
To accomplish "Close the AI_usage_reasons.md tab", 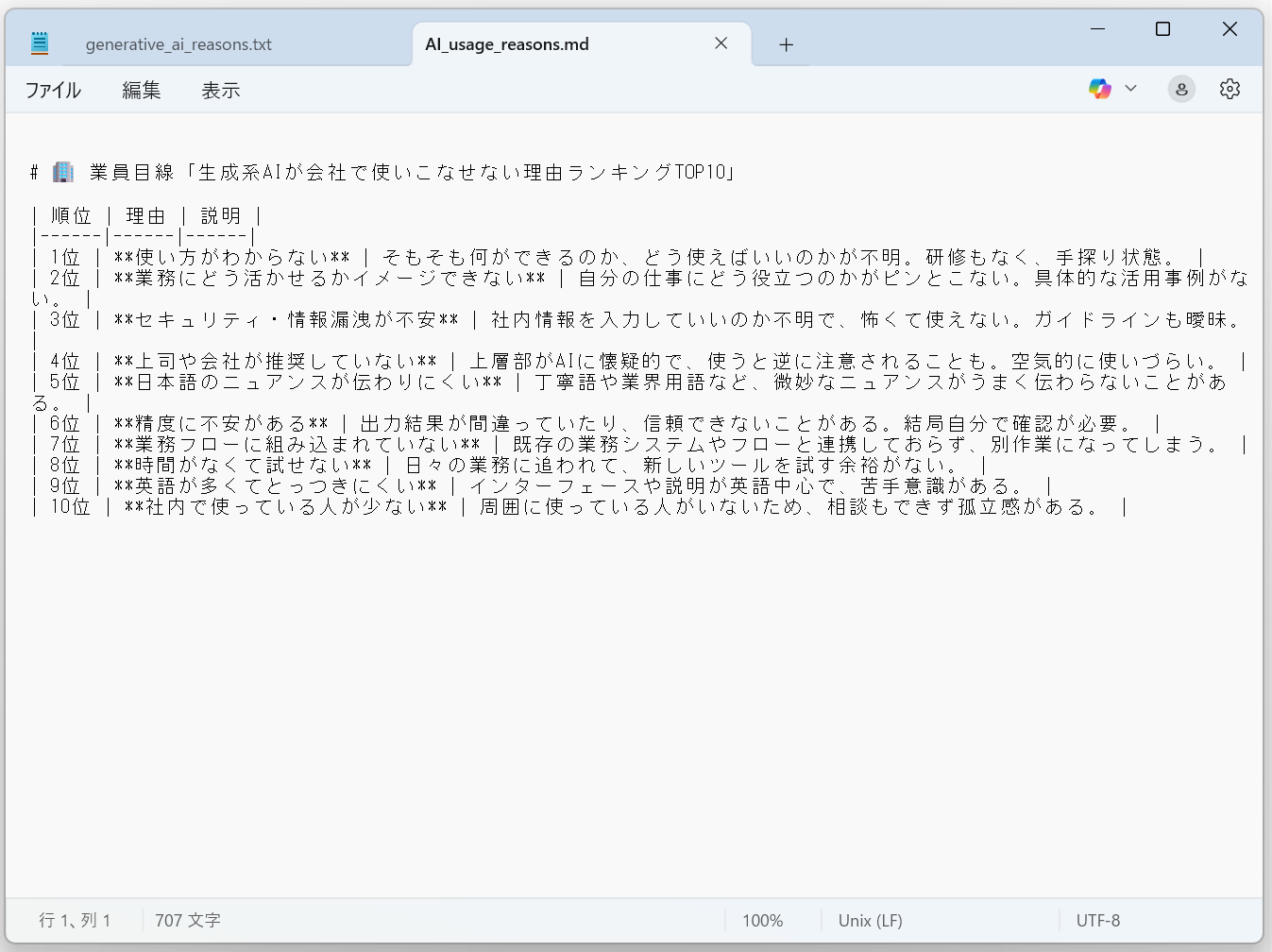I will coord(721,43).
